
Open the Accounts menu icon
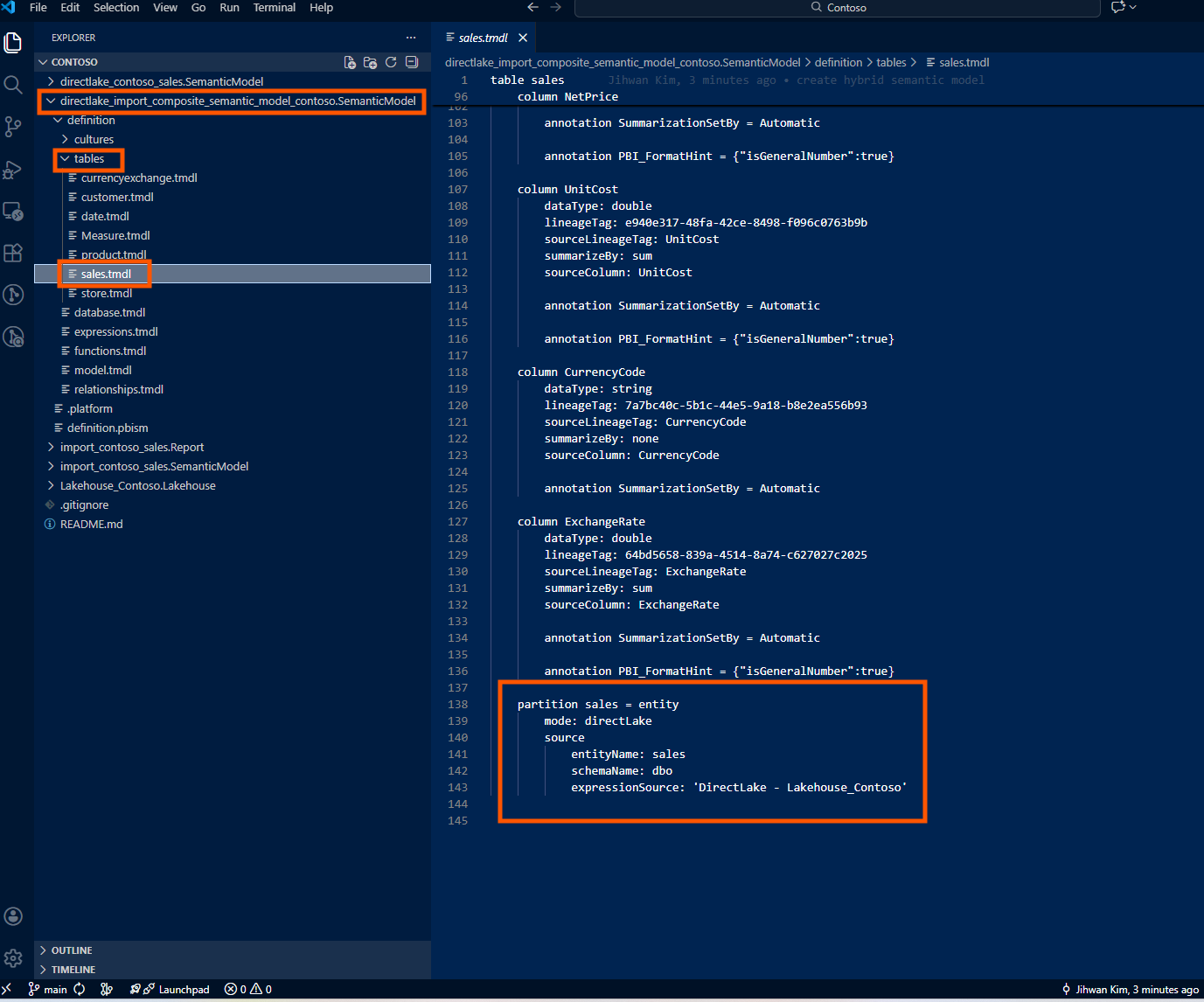tap(13, 916)
